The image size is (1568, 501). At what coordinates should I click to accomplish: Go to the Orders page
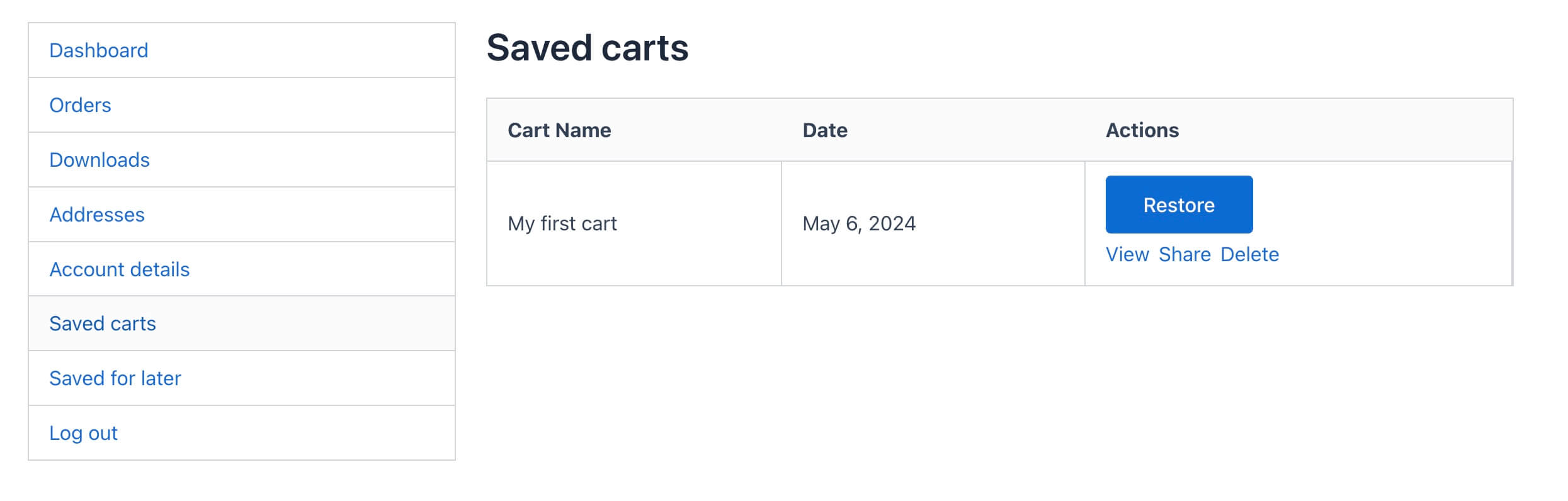(80, 105)
